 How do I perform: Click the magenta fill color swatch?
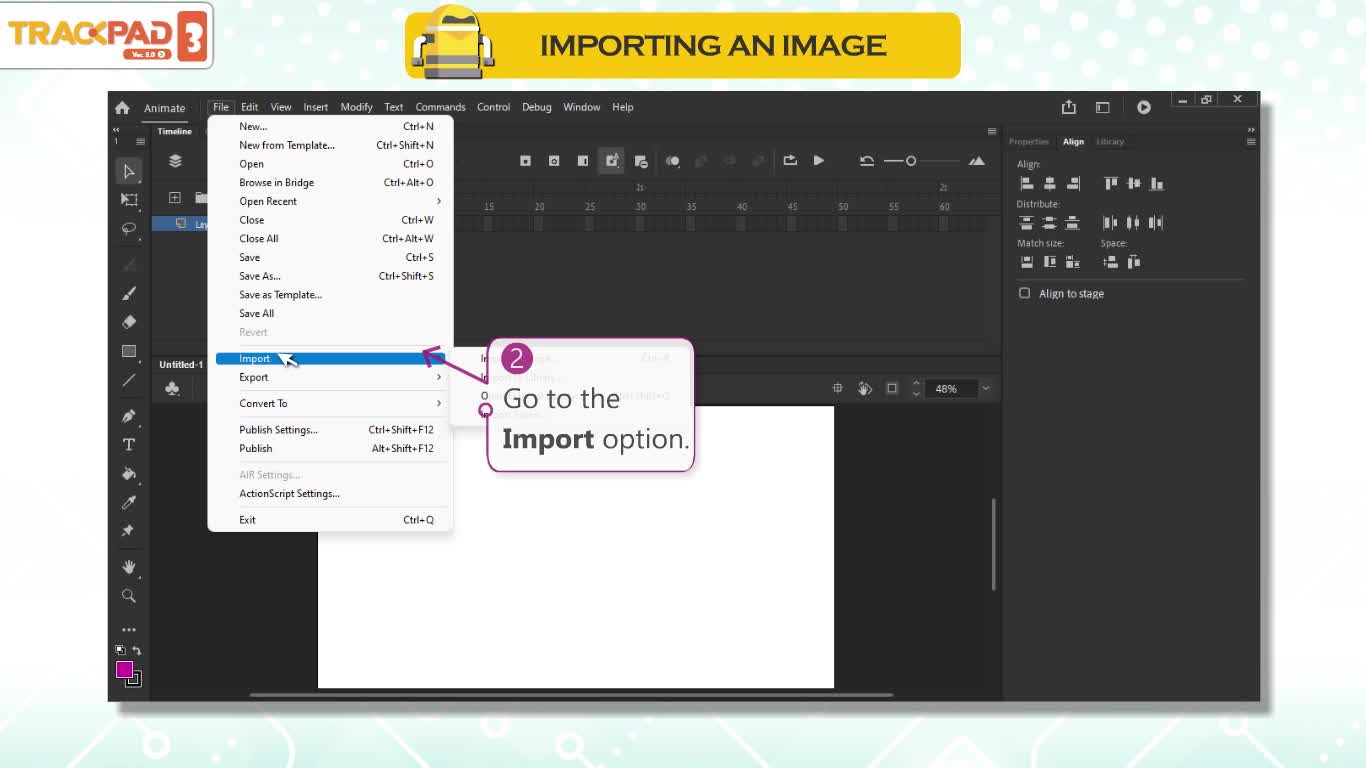[x=124, y=669]
